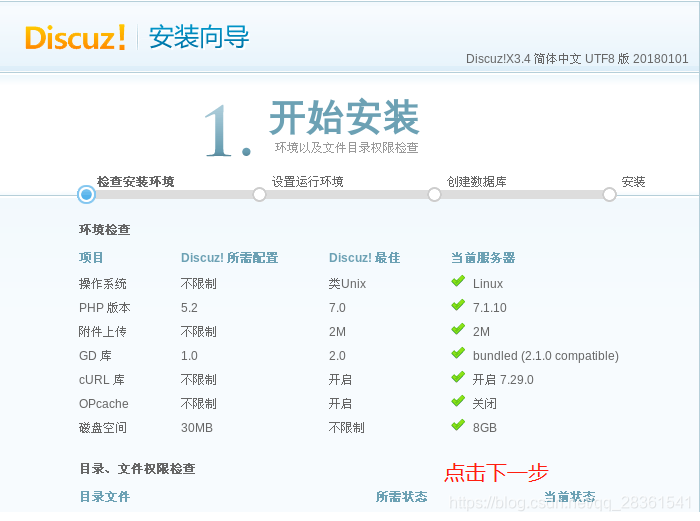Click the required PHP version 5.2
Viewport: 700px width, 521px height.
pos(189,308)
